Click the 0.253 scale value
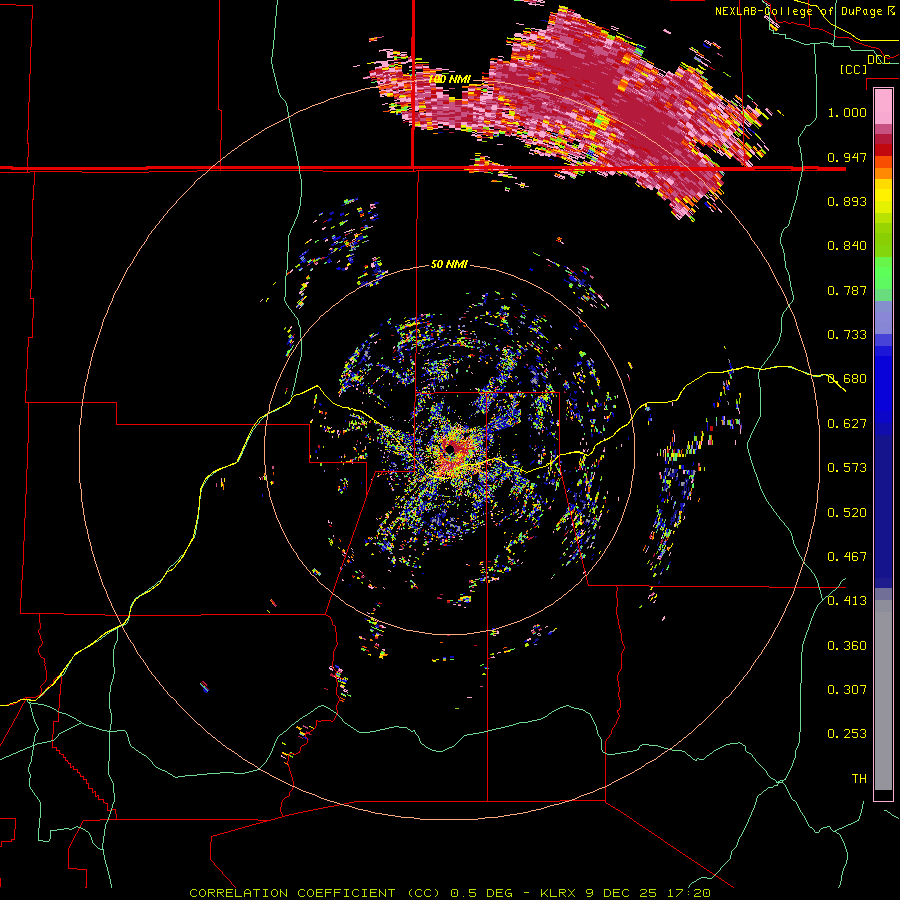This screenshot has width=900, height=900. (x=847, y=734)
